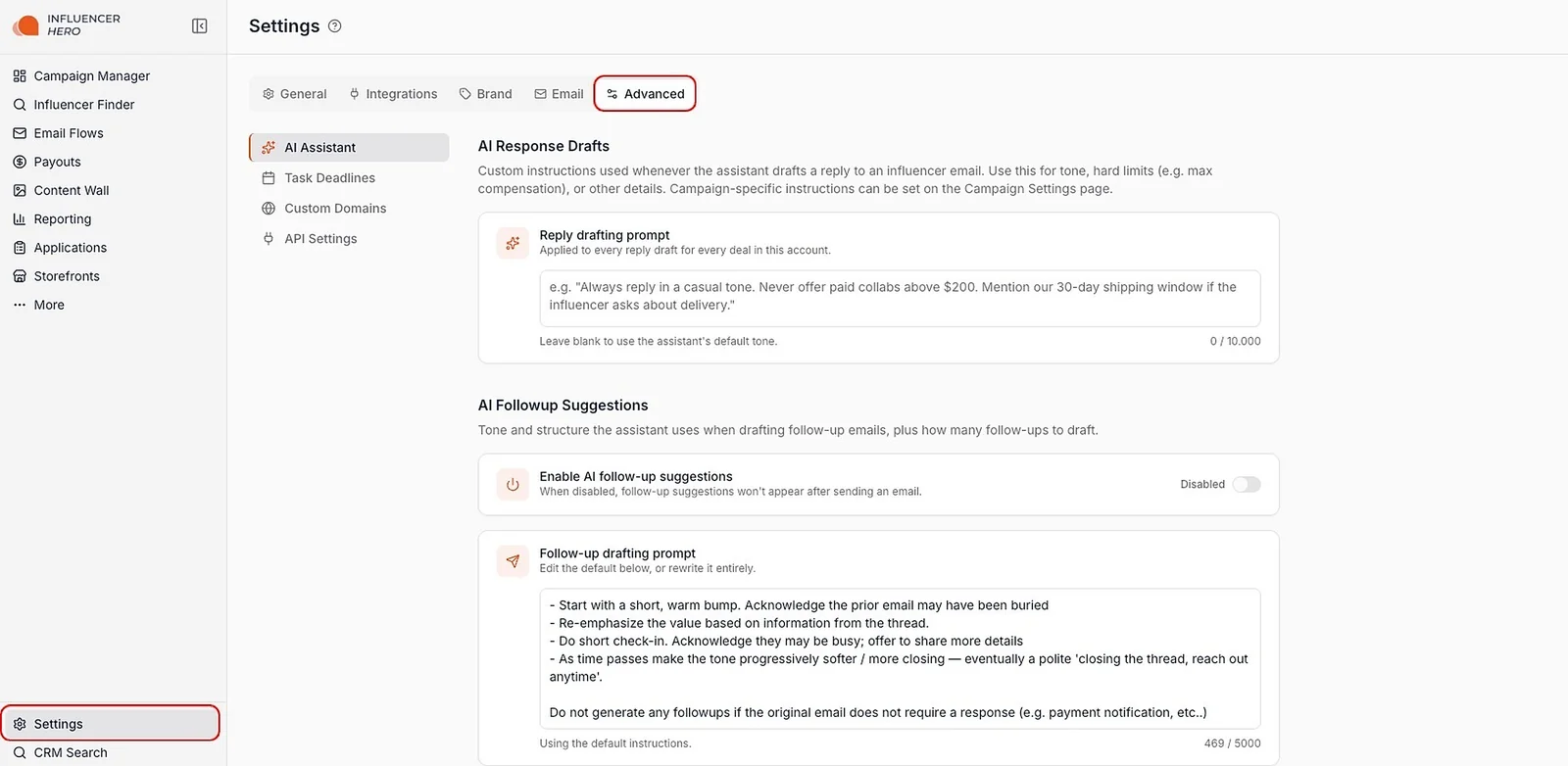Switch to the General settings tab
Screen dimensions: 1568x766
[295, 94]
